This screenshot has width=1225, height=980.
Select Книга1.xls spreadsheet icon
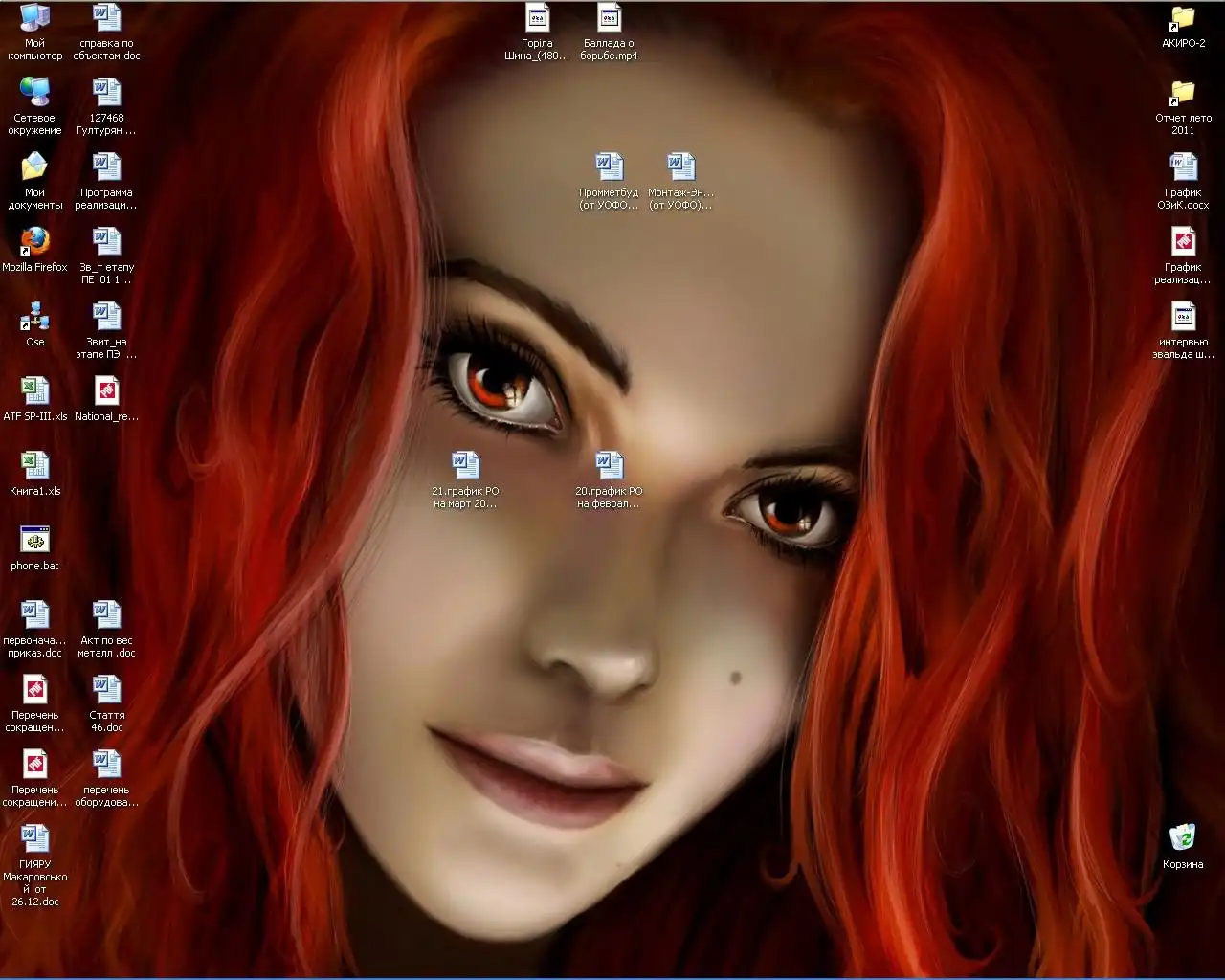point(34,474)
